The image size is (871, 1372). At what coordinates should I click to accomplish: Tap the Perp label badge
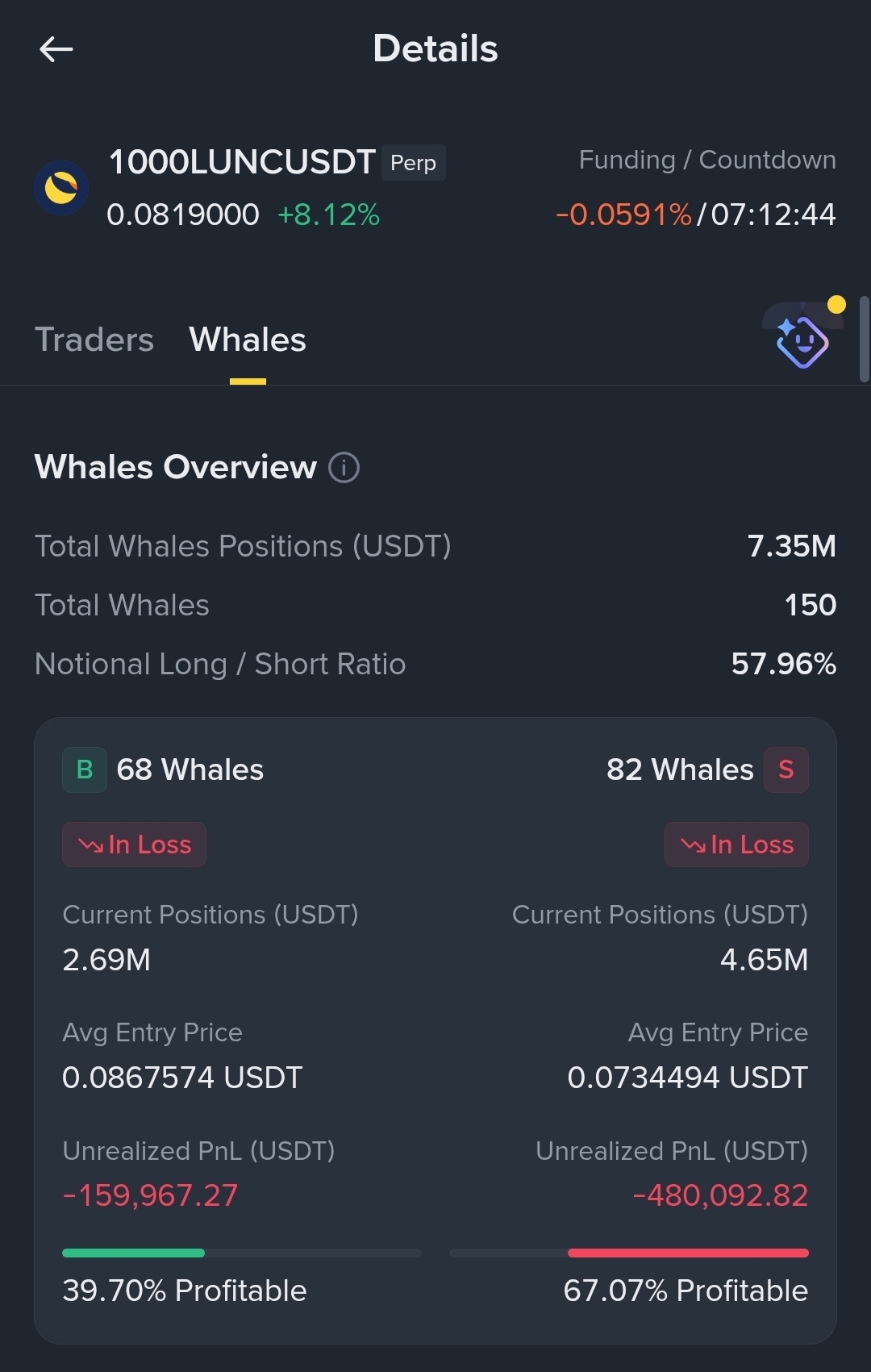click(x=414, y=163)
